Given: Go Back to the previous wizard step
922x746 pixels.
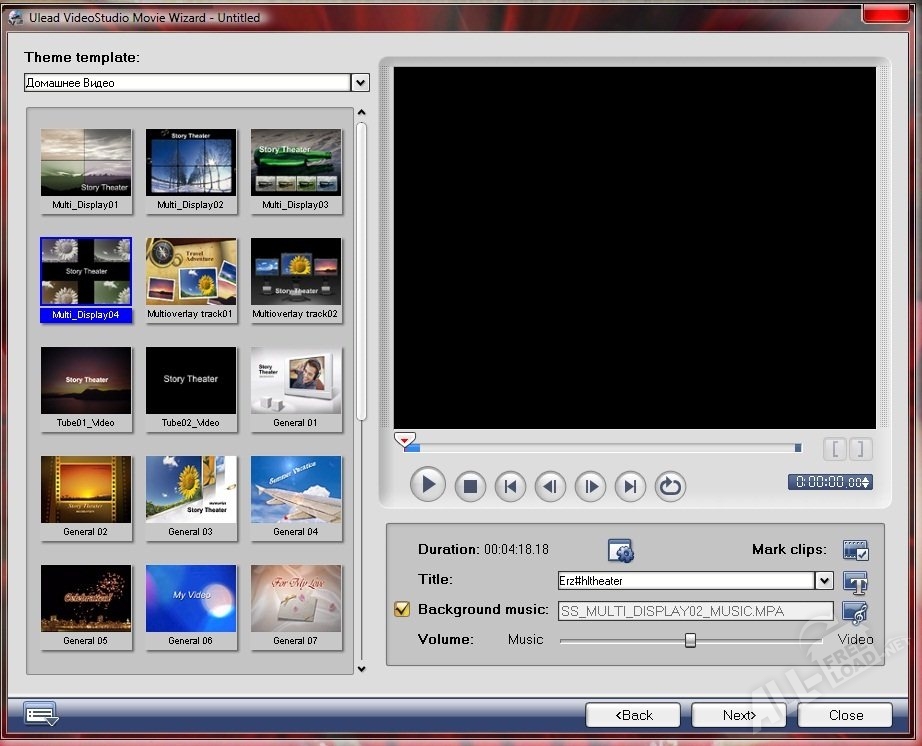Looking at the screenshot, I should click(x=633, y=715).
